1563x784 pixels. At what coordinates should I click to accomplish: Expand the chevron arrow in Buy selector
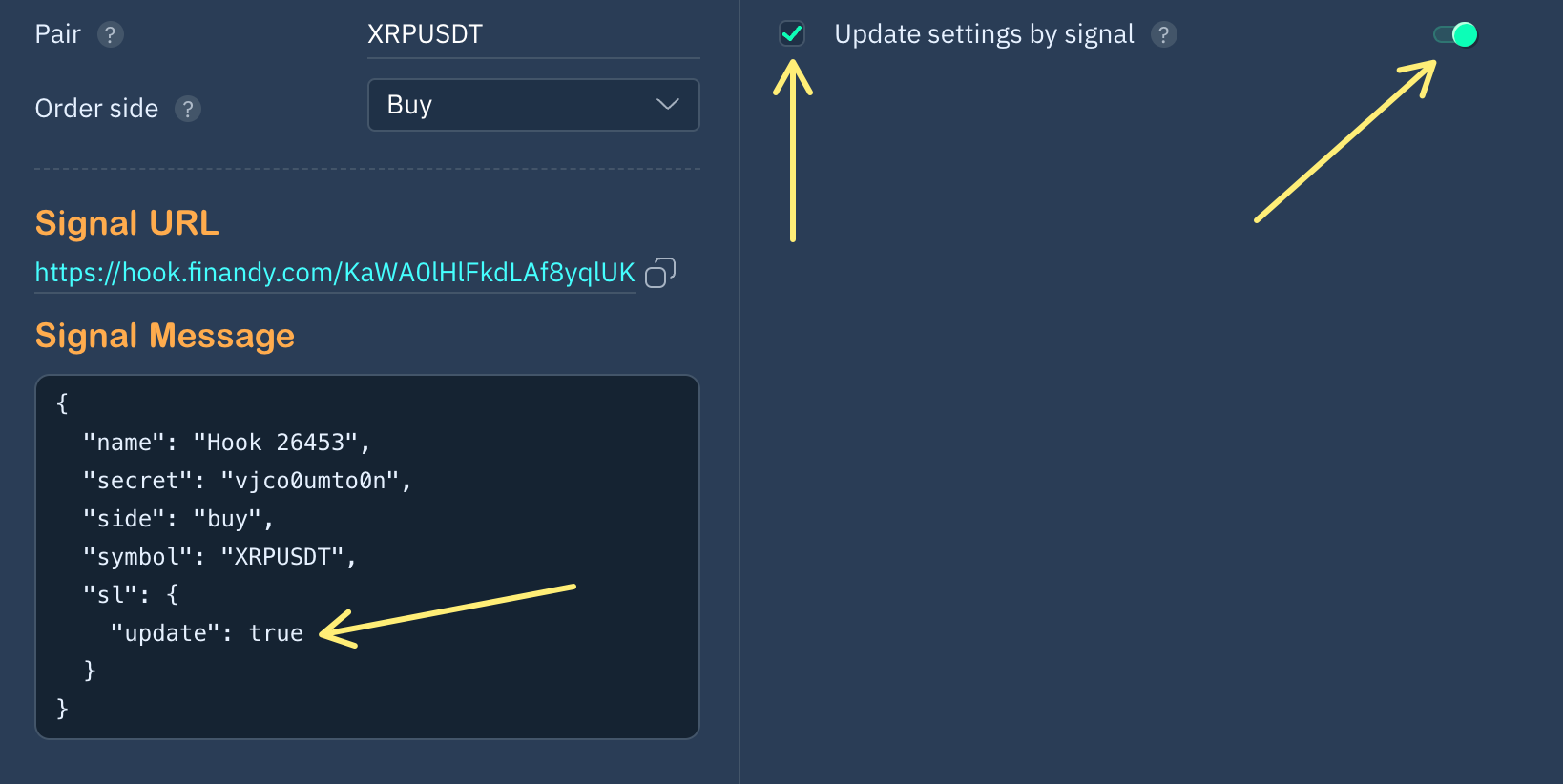[x=668, y=104]
